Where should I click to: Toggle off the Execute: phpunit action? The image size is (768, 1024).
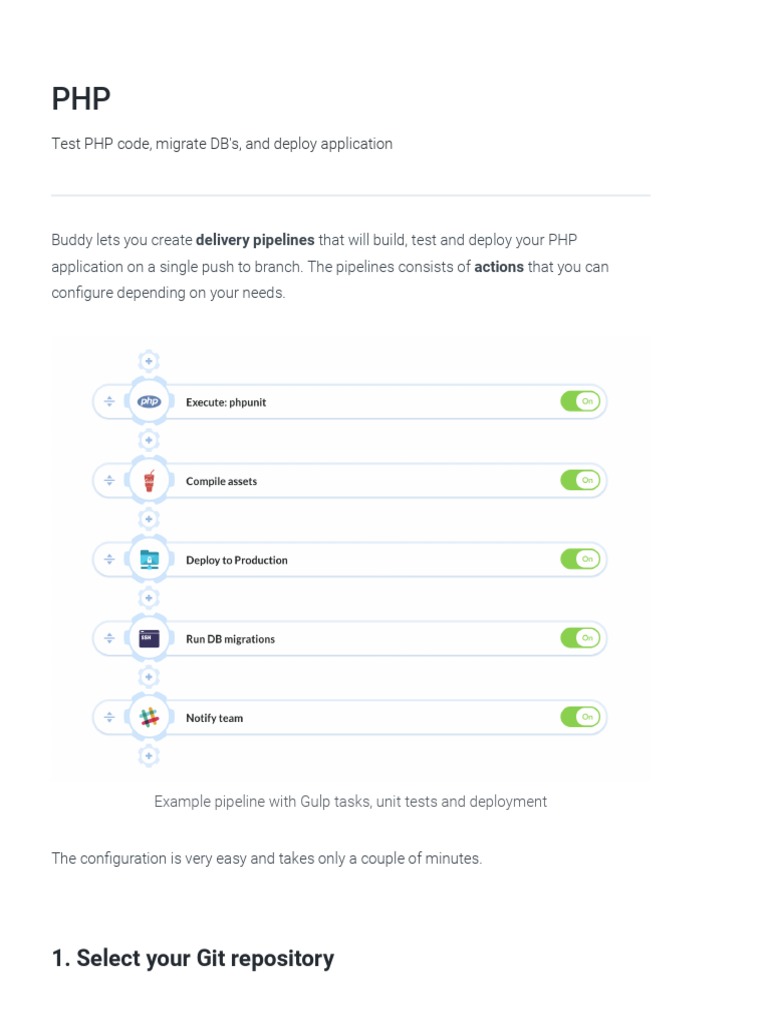click(x=580, y=402)
